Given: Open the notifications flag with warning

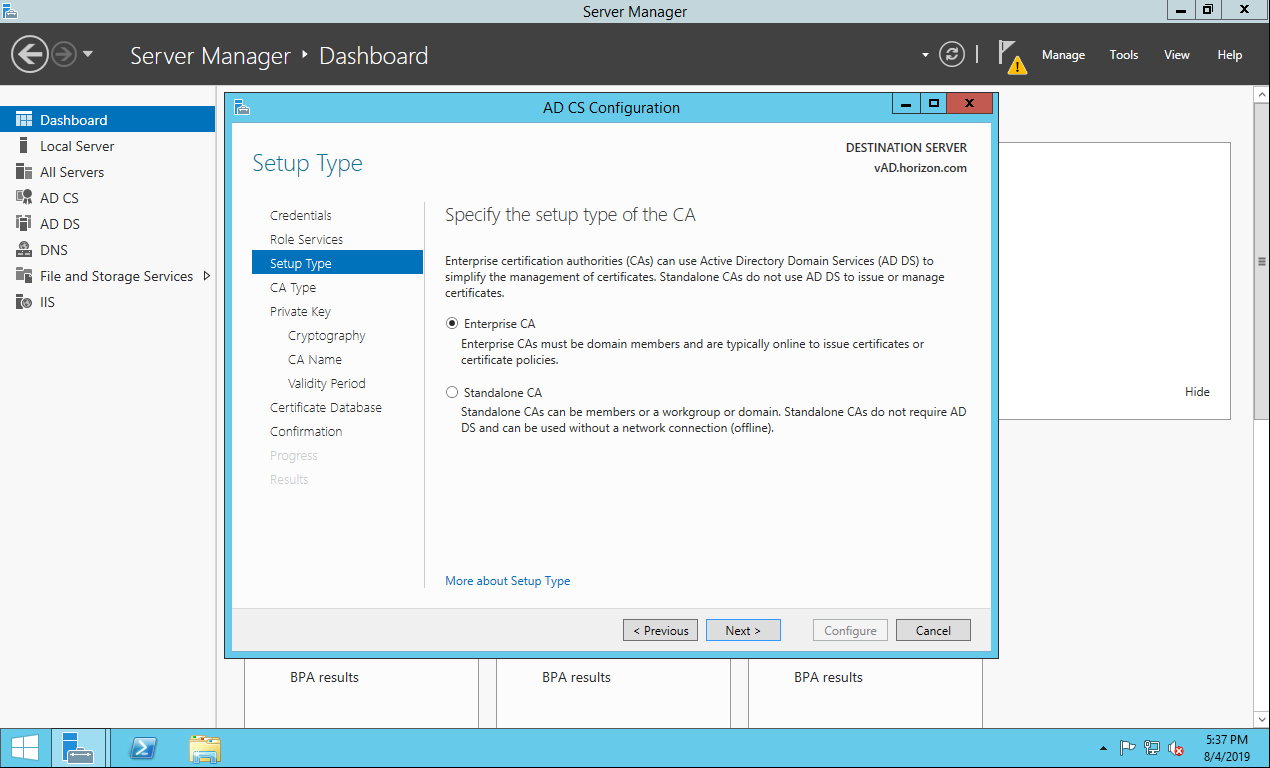Looking at the screenshot, I should click(x=1011, y=56).
